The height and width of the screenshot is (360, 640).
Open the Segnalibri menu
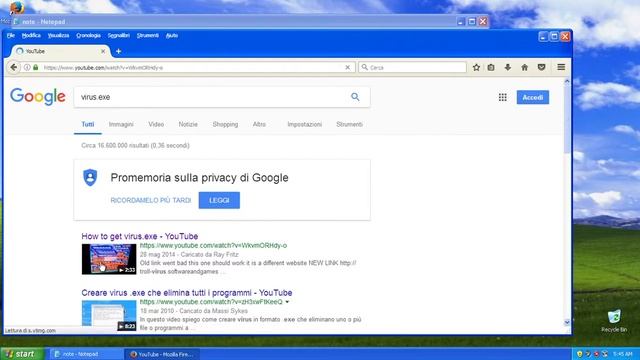119,36
